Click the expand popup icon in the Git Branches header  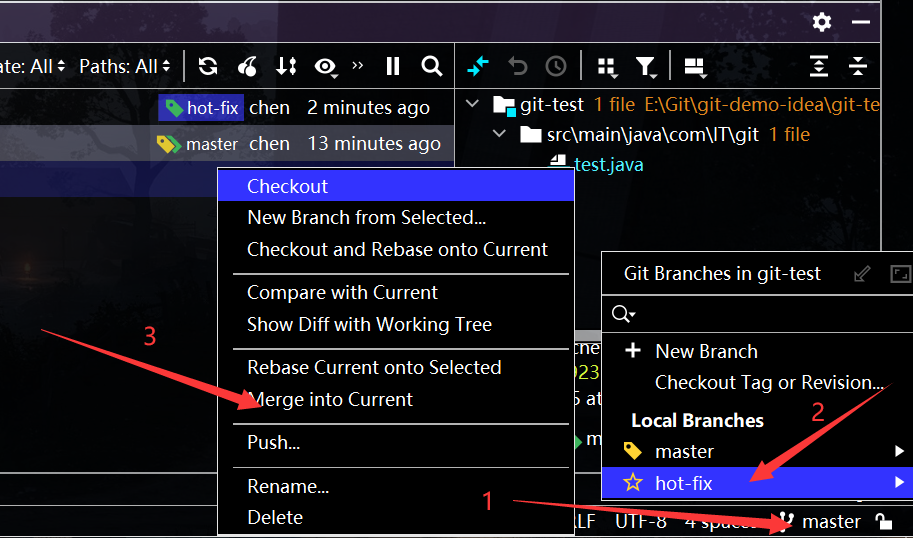pyautogui.click(x=901, y=274)
